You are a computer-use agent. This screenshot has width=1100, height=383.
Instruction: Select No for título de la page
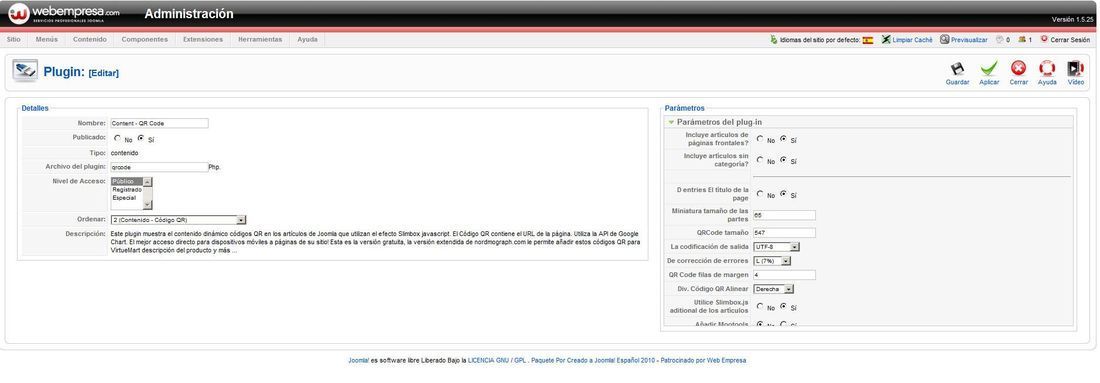[760, 194]
